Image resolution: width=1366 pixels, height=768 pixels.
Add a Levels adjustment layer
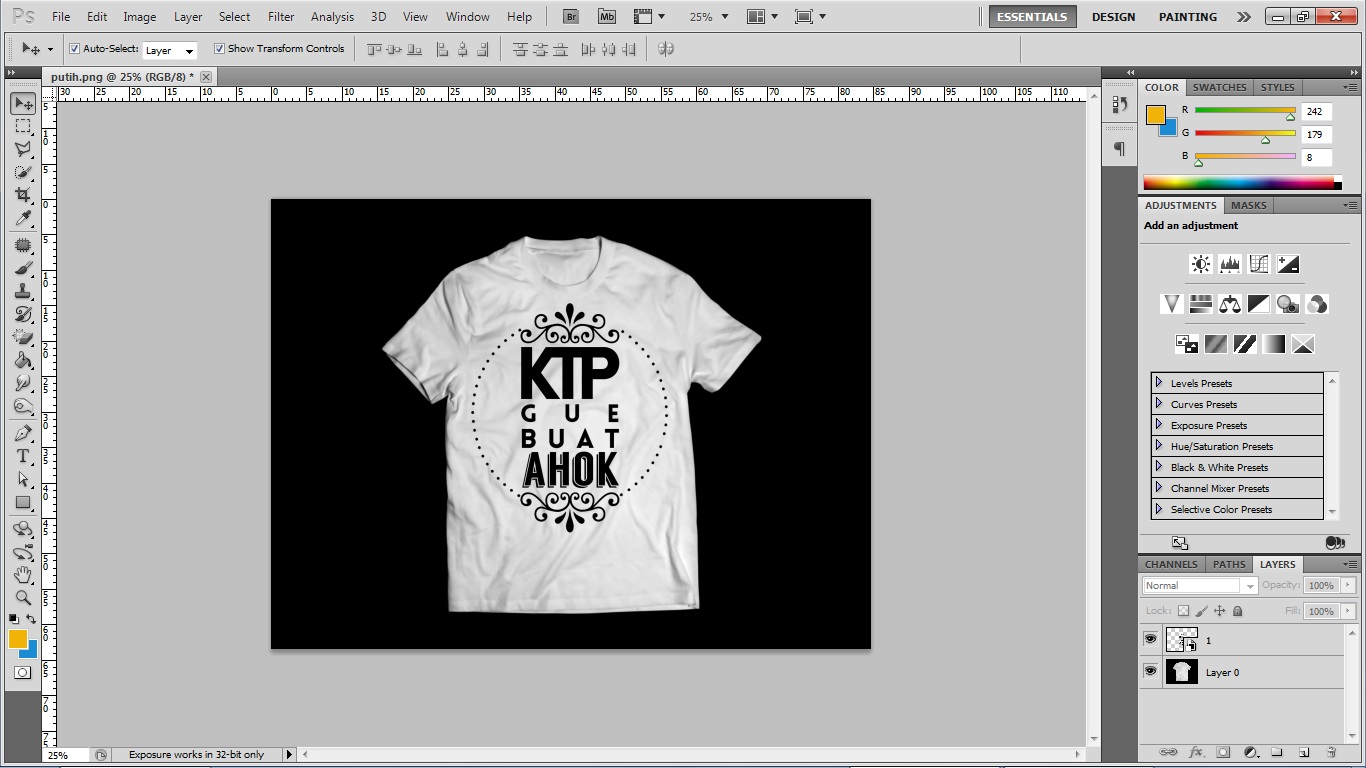pos(1229,264)
